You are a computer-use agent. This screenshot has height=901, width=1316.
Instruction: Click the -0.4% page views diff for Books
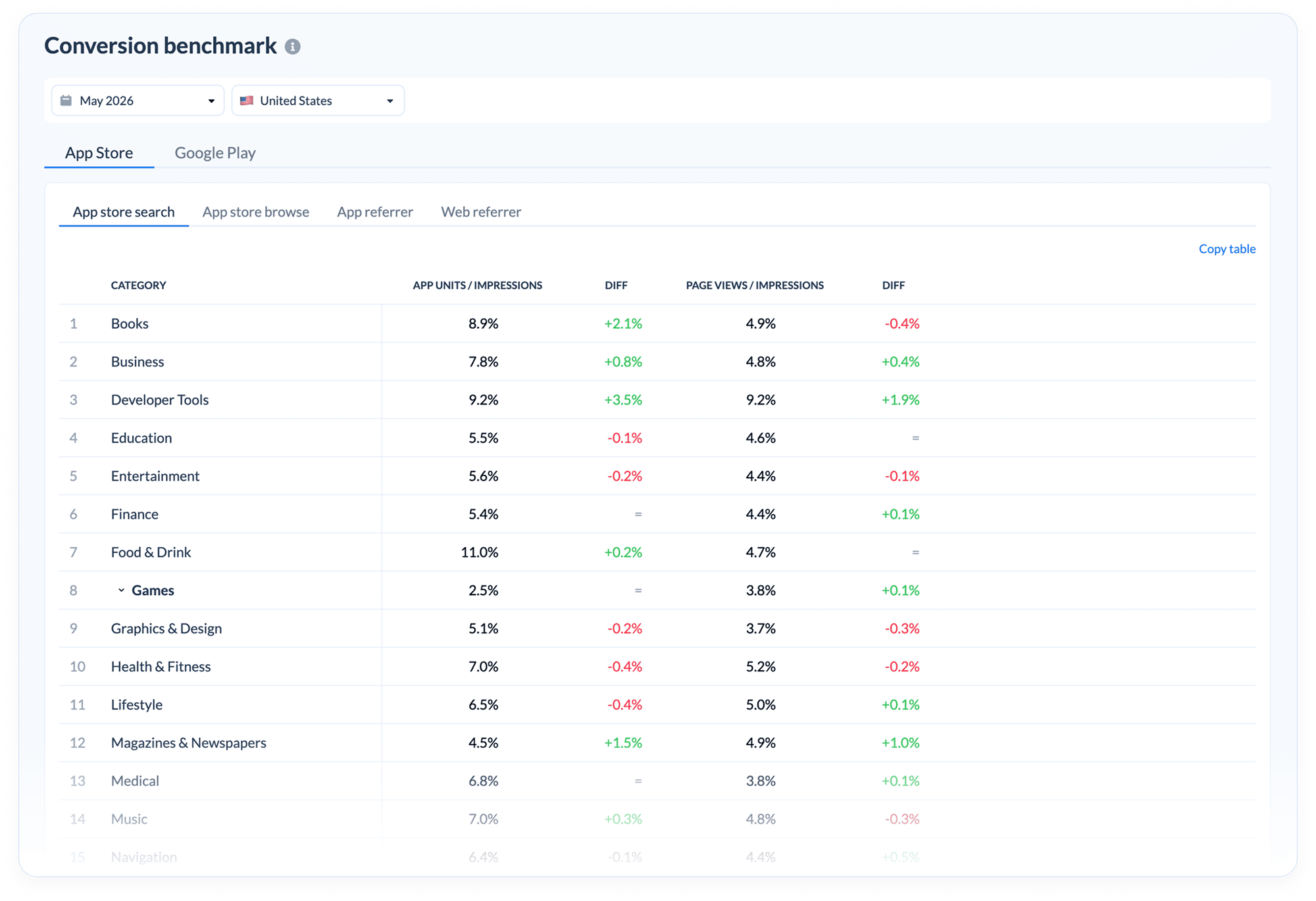(x=902, y=324)
